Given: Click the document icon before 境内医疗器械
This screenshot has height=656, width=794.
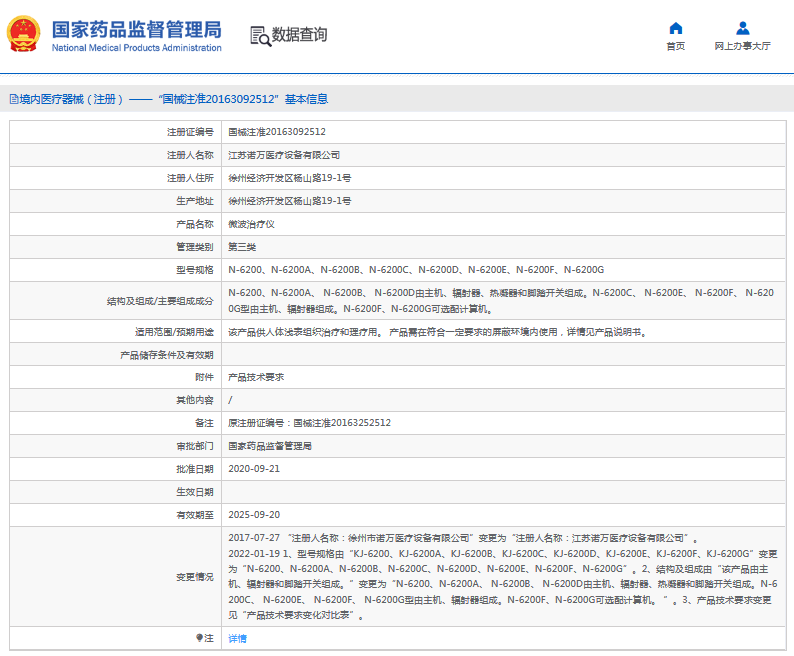Looking at the screenshot, I should click(x=14, y=99).
